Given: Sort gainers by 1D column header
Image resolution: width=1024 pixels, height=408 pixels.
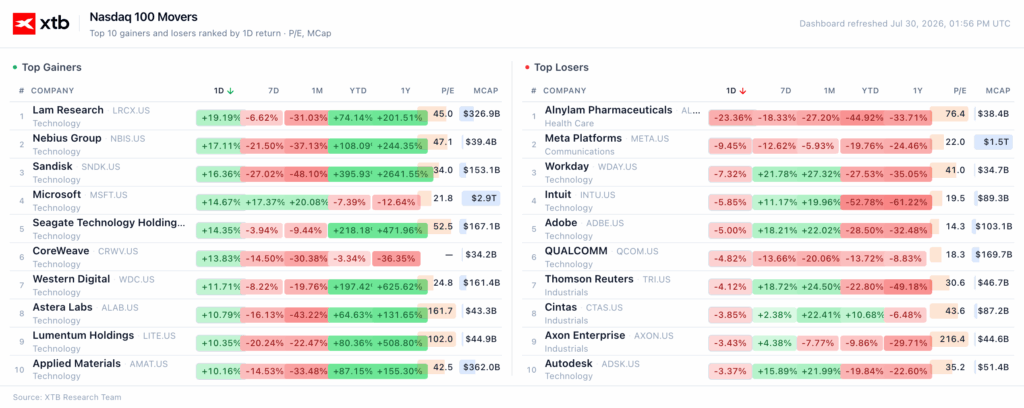Looking at the screenshot, I should (x=224, y=91).
